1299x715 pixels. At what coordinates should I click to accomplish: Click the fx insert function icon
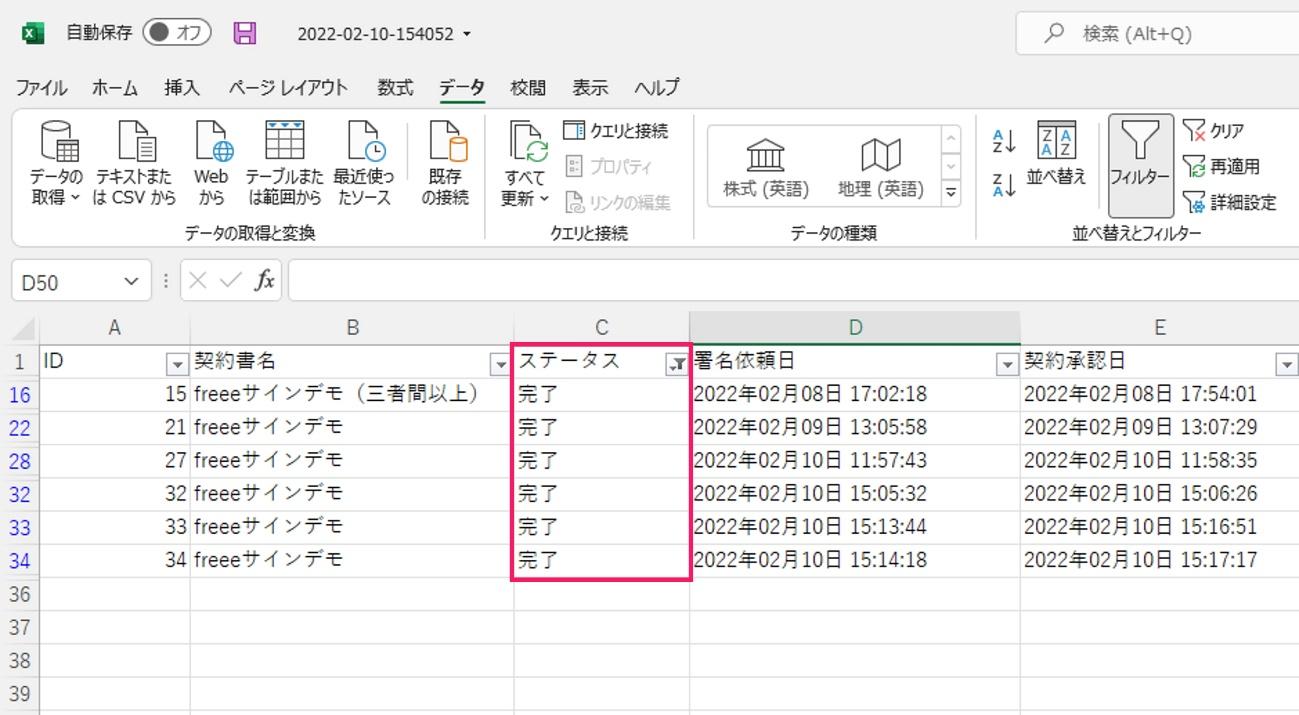pyautogui.click(x=264, y=282)
